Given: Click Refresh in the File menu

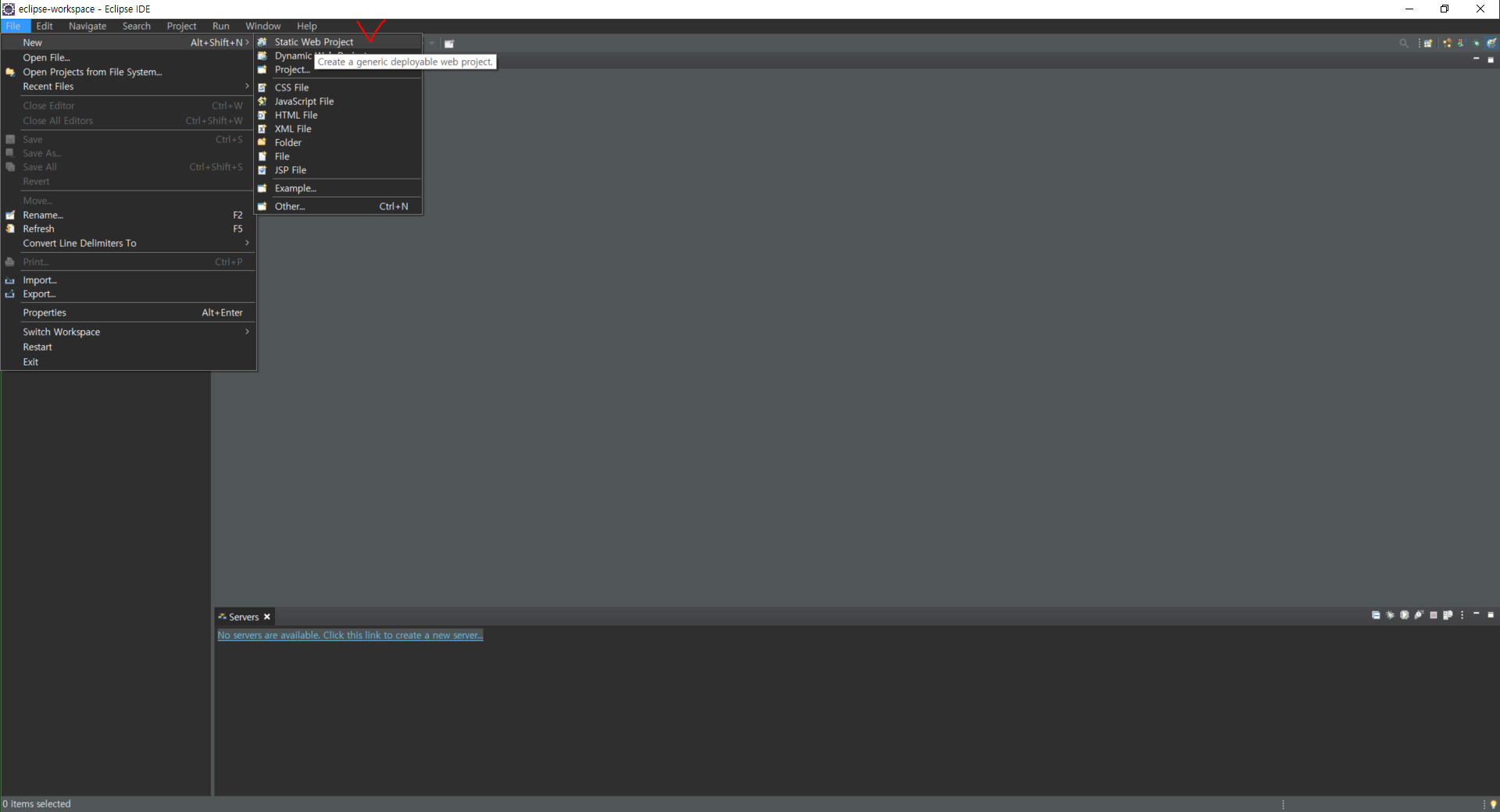Looking at the screenshot, I should pos(128,229).
